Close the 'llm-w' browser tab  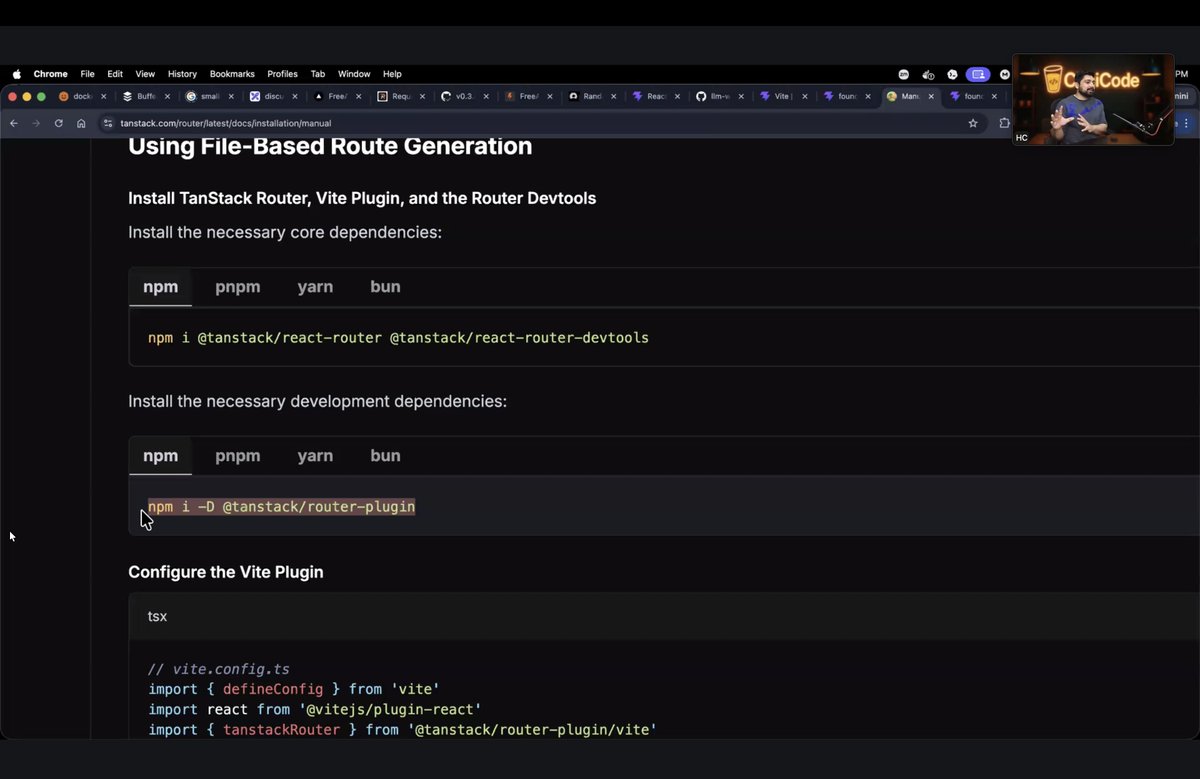point(741,97)
